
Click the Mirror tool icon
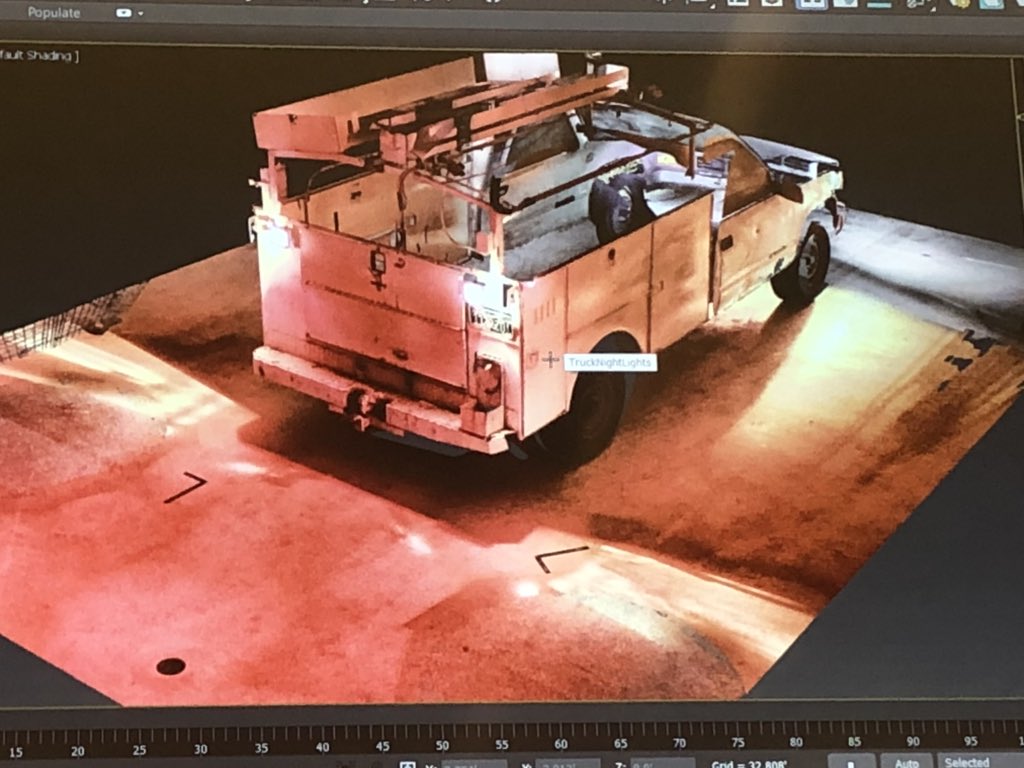pyautogui.click(x=664, y=3)
